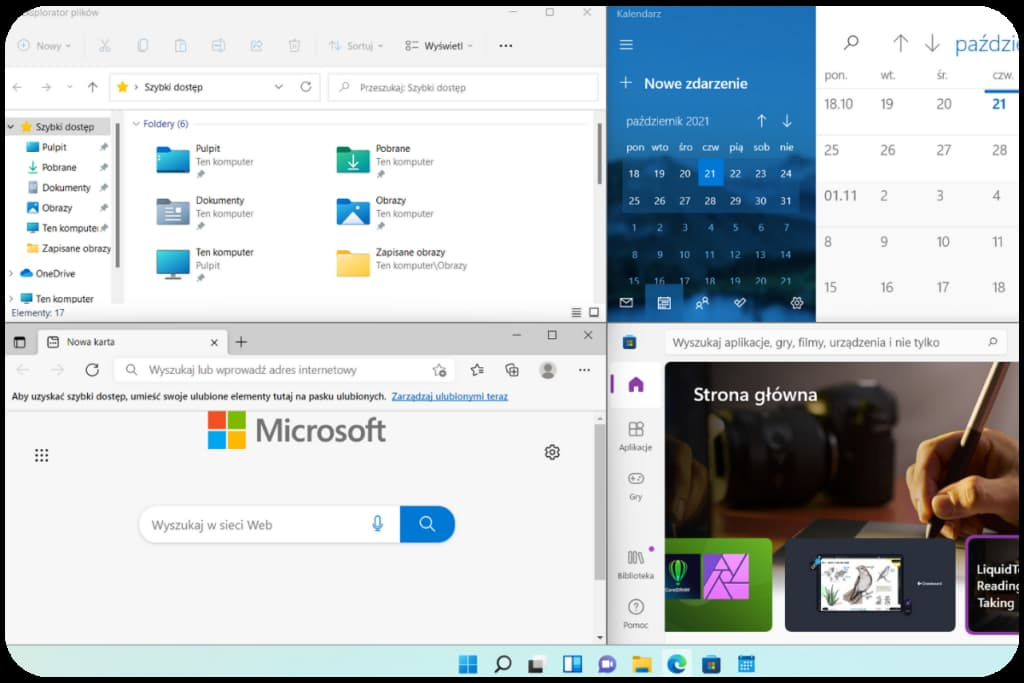This screenshot has height=683, width=1024.
Task: Open the Microsoft Store Library
Action: (x=635, y=564)
